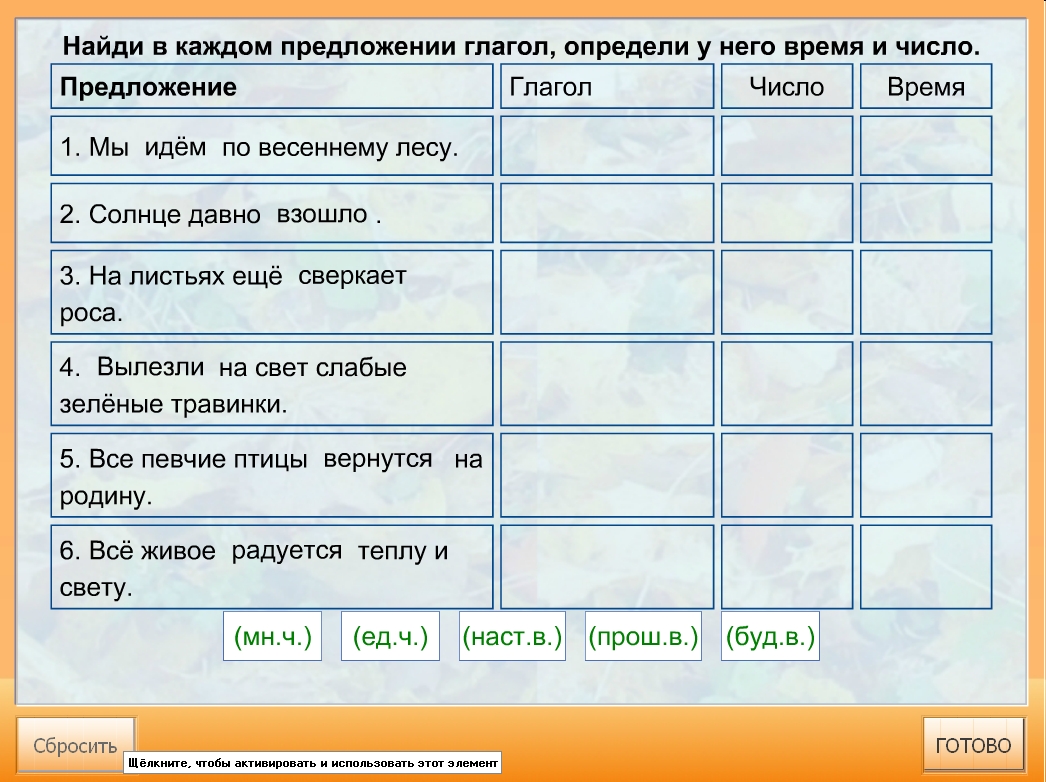Click the word лесу in sentence 1
1046x782 pixels.
click(x=423, y=147)
